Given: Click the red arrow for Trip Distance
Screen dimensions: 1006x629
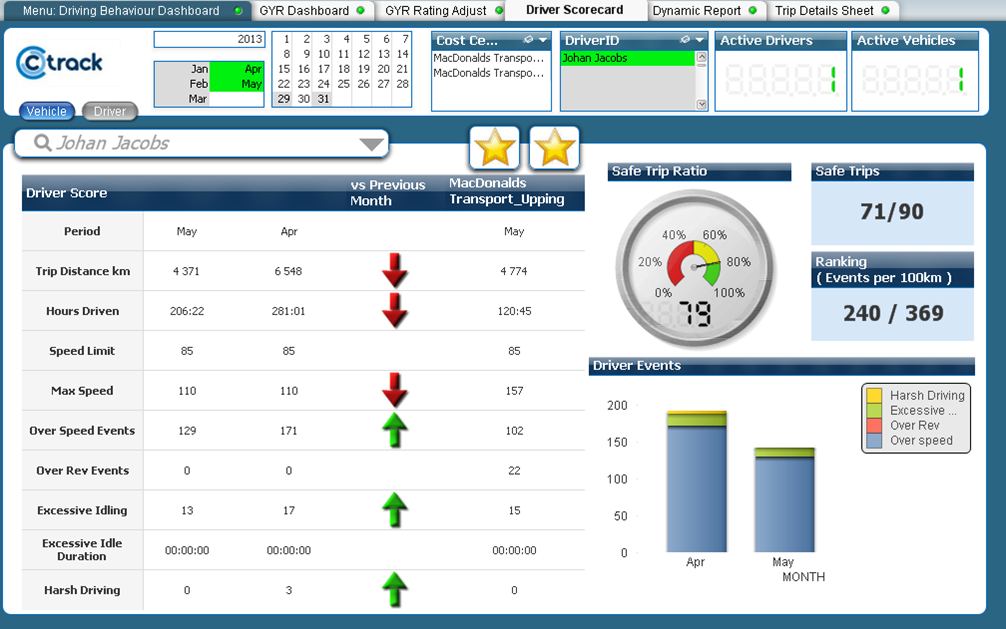Looking at the screenshot, I should [x=395, y=271].
